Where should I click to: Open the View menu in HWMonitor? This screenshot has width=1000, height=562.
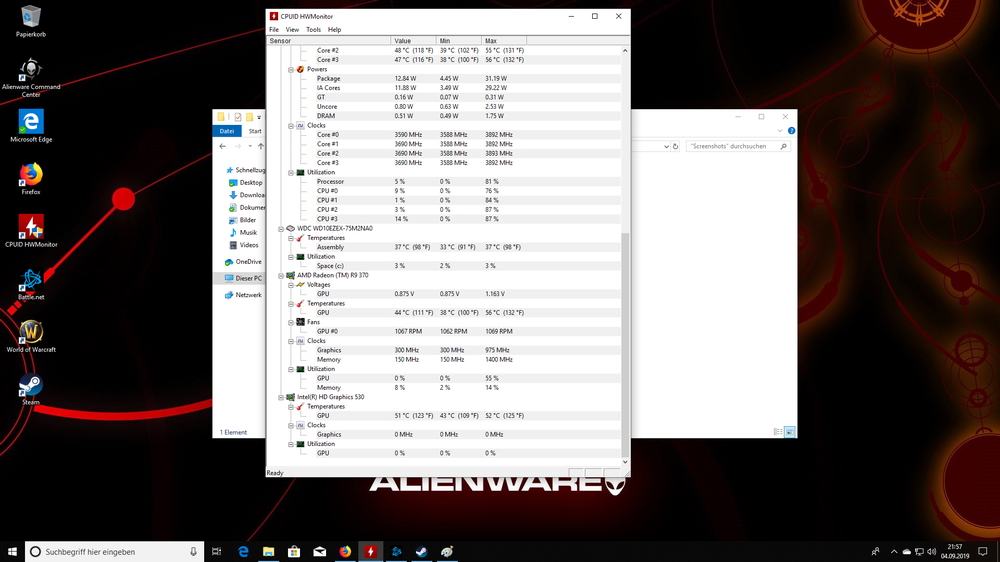(292, 30)
